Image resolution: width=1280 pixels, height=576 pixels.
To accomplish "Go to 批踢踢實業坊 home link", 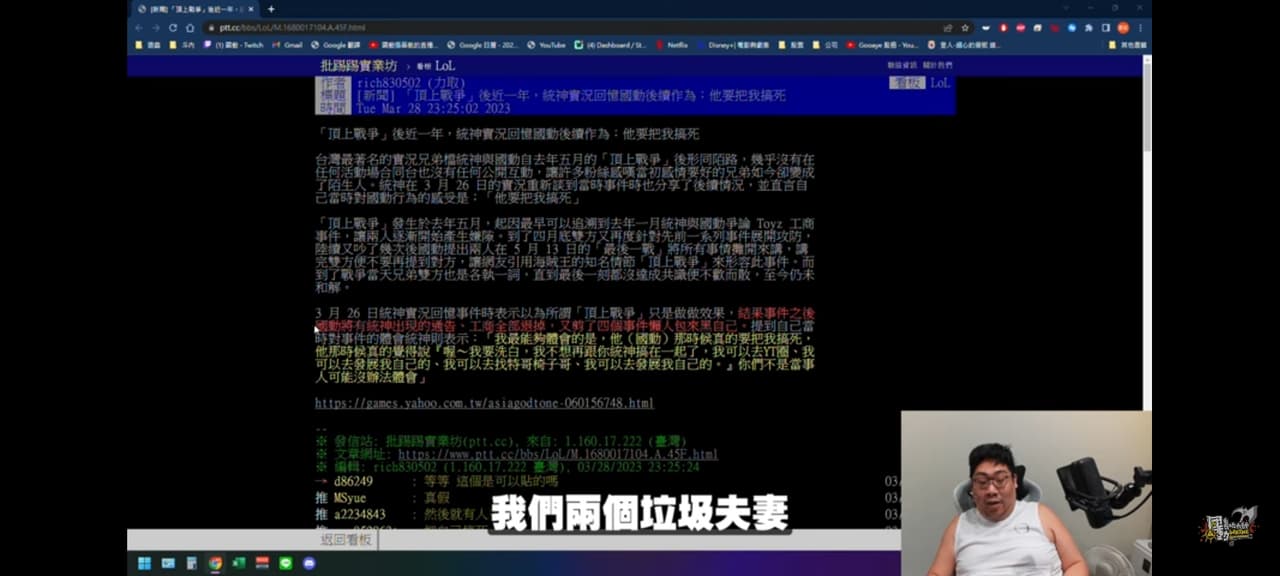I will click(x=358, y=65).
